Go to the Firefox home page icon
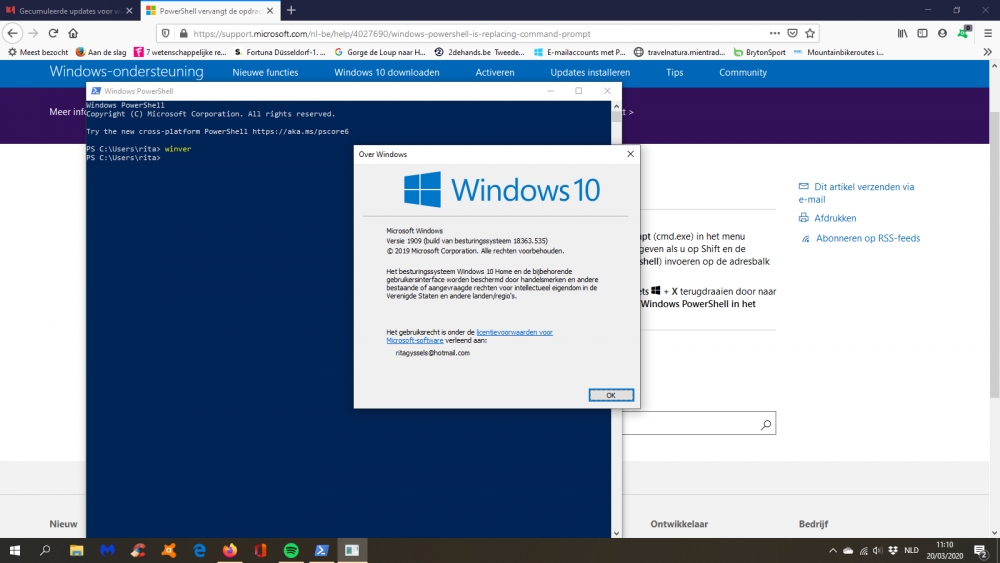1000x563 pixels. pyautogui.click(x=73, y=33)
